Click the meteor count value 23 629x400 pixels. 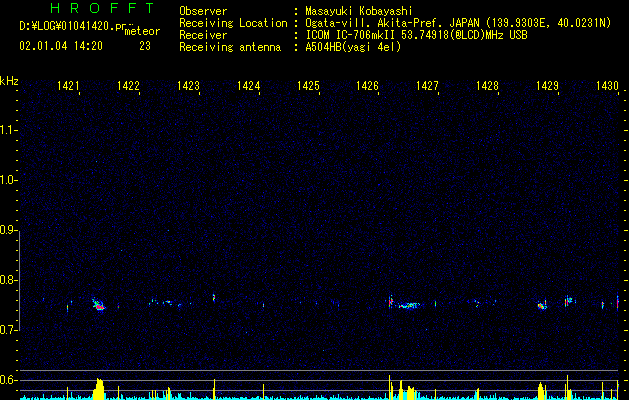point(145,46)
